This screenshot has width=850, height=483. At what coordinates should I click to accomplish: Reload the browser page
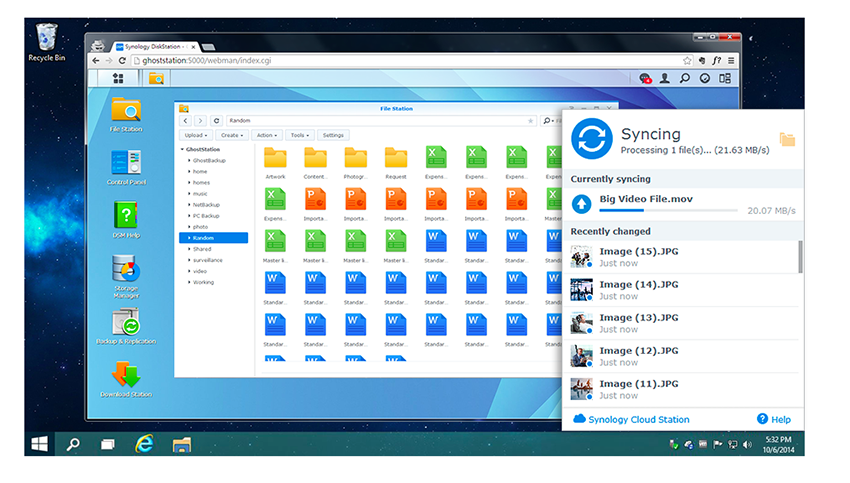(x=122, y=61)
